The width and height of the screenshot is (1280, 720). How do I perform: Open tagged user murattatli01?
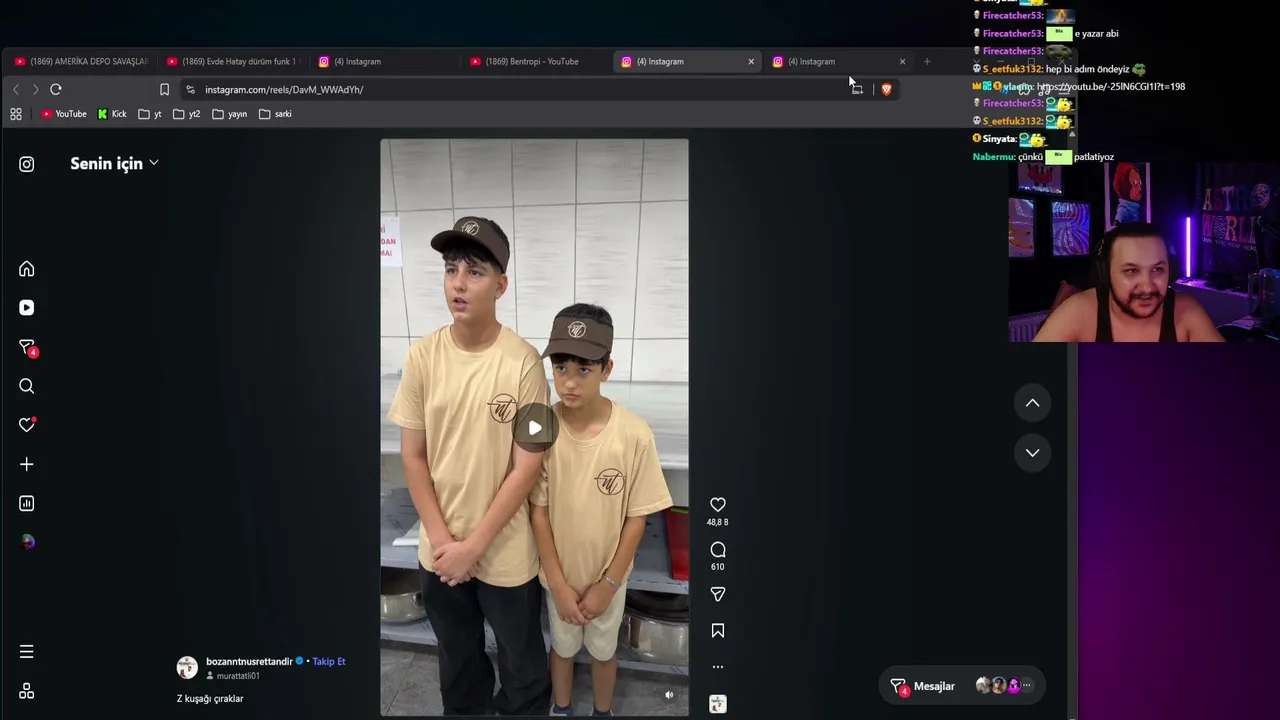(x=238, y=676)
